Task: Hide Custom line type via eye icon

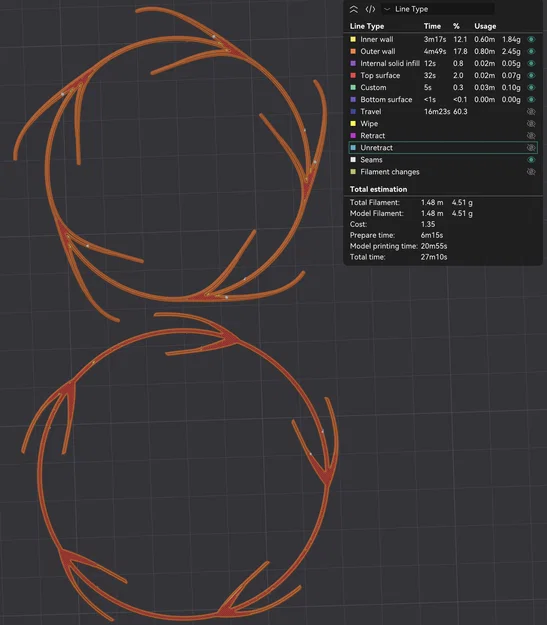Action: tap(531, 87)
